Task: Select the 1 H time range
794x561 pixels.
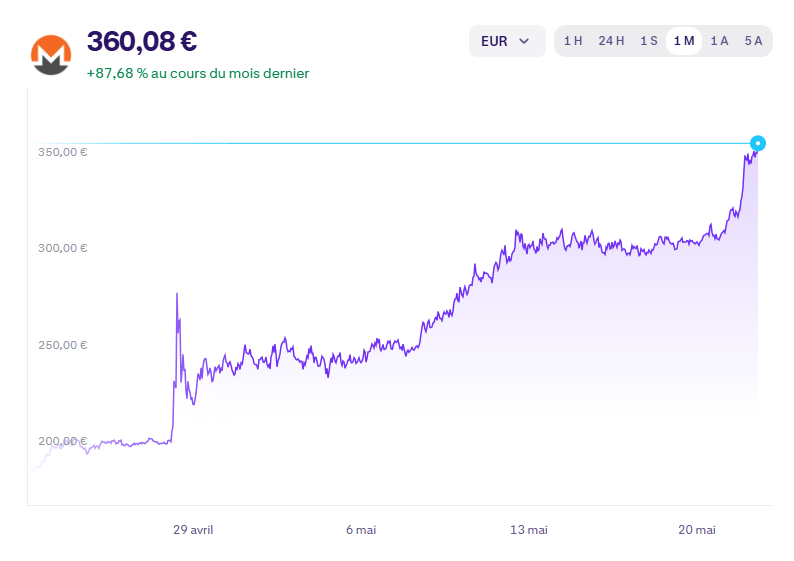Action: click(573, 41)
